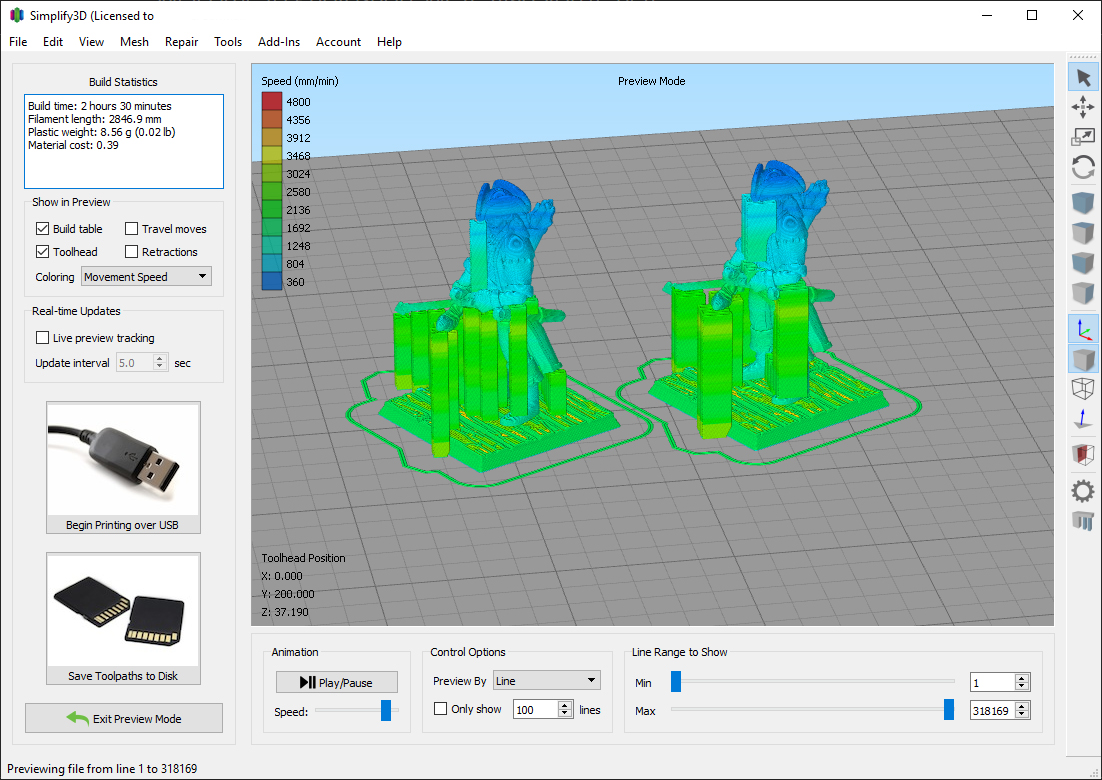Increase the Only show lines count
Viewport: 1102px width, 780px height.
click(x=565, y=706)
